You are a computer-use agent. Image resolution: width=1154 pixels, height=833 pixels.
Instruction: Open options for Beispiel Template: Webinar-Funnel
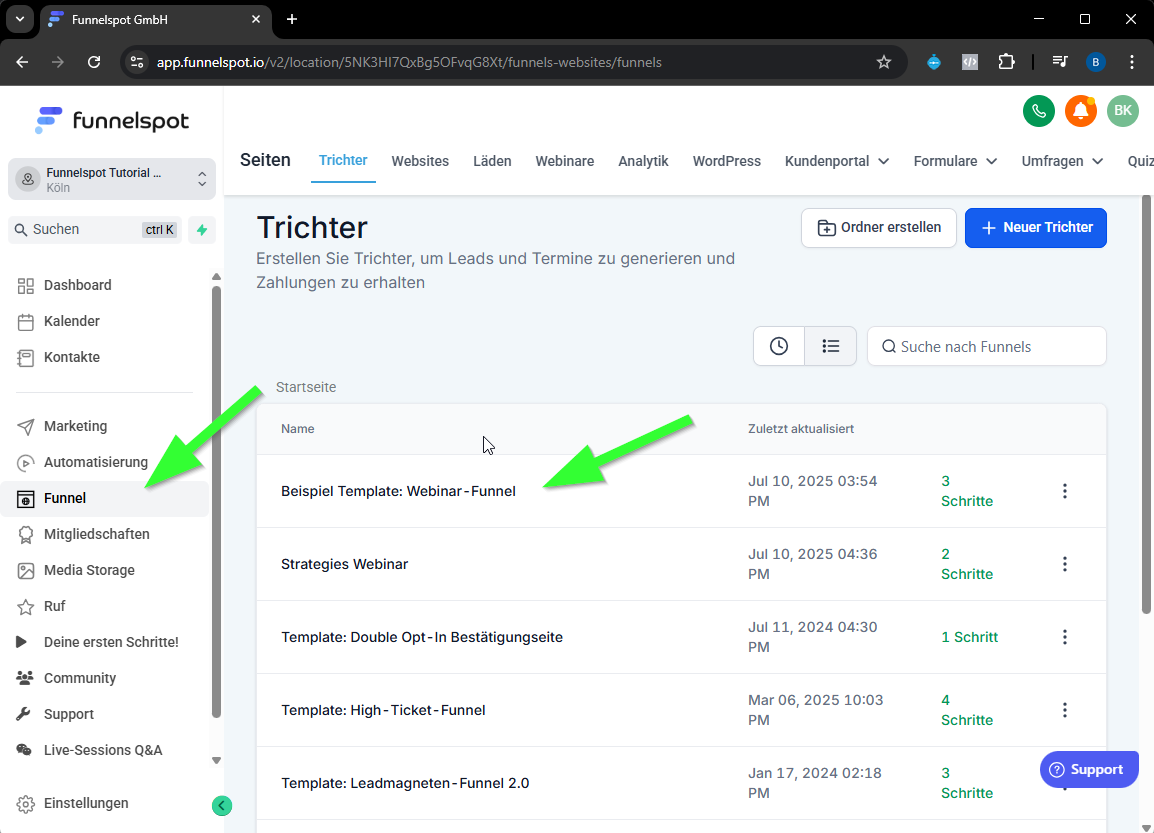coord(1064,492)
